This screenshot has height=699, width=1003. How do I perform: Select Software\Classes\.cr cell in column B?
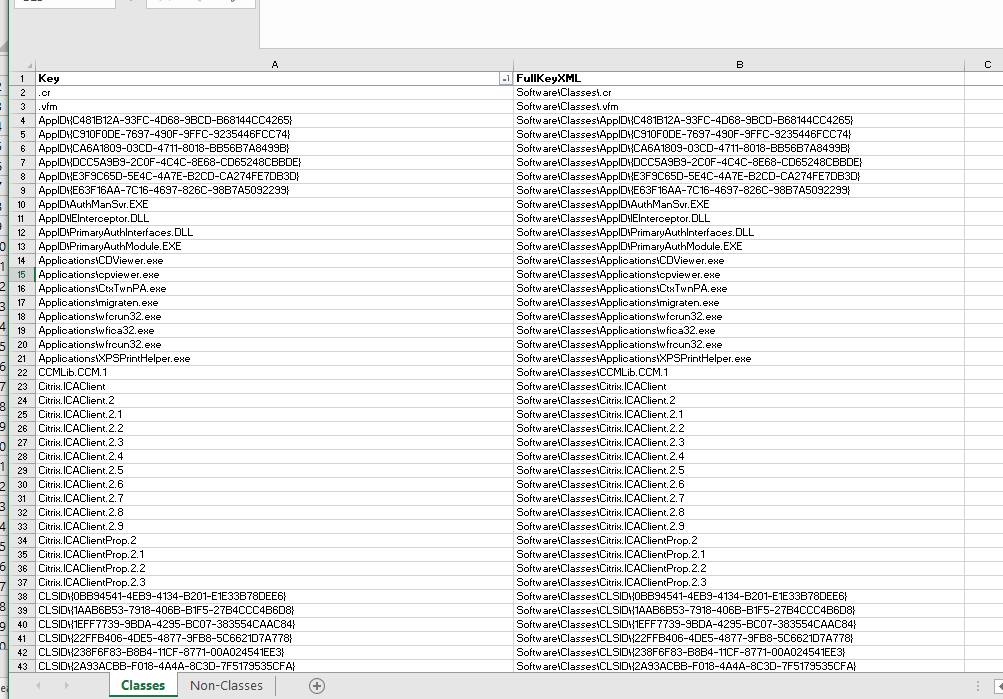(x=739, y=93)
